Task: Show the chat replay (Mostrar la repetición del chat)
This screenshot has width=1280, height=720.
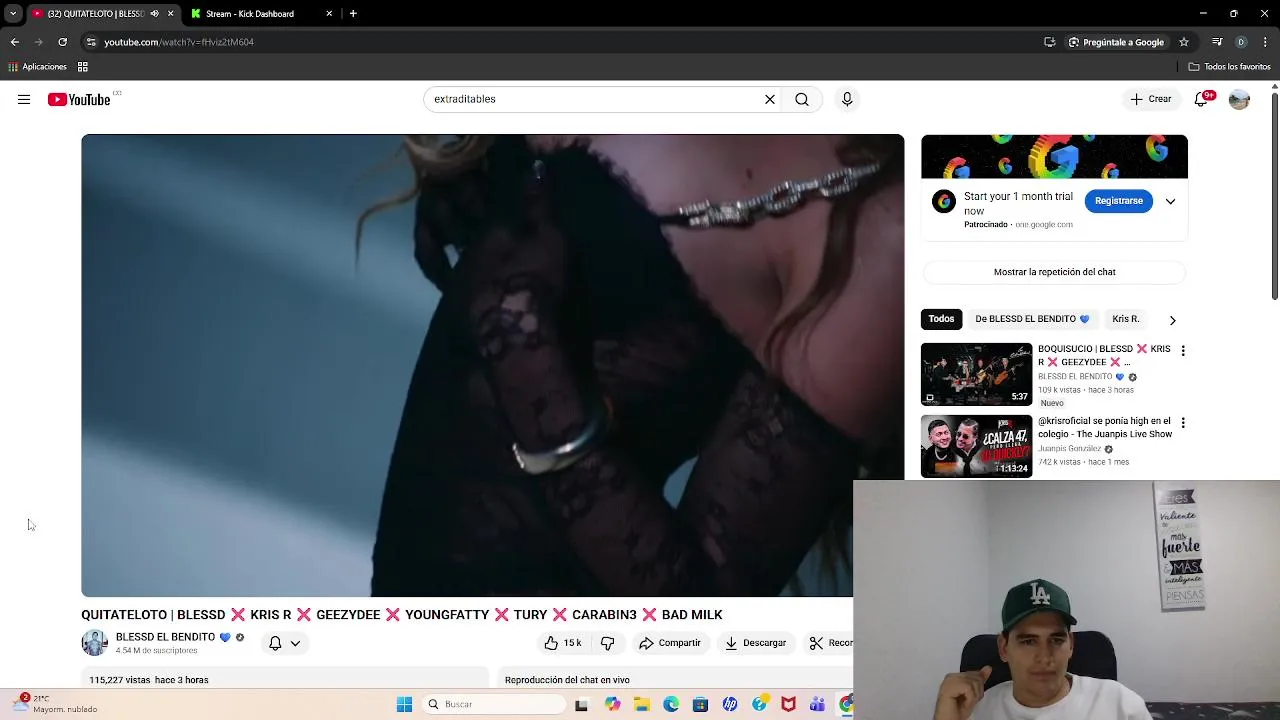Action: pos(1054,272)
